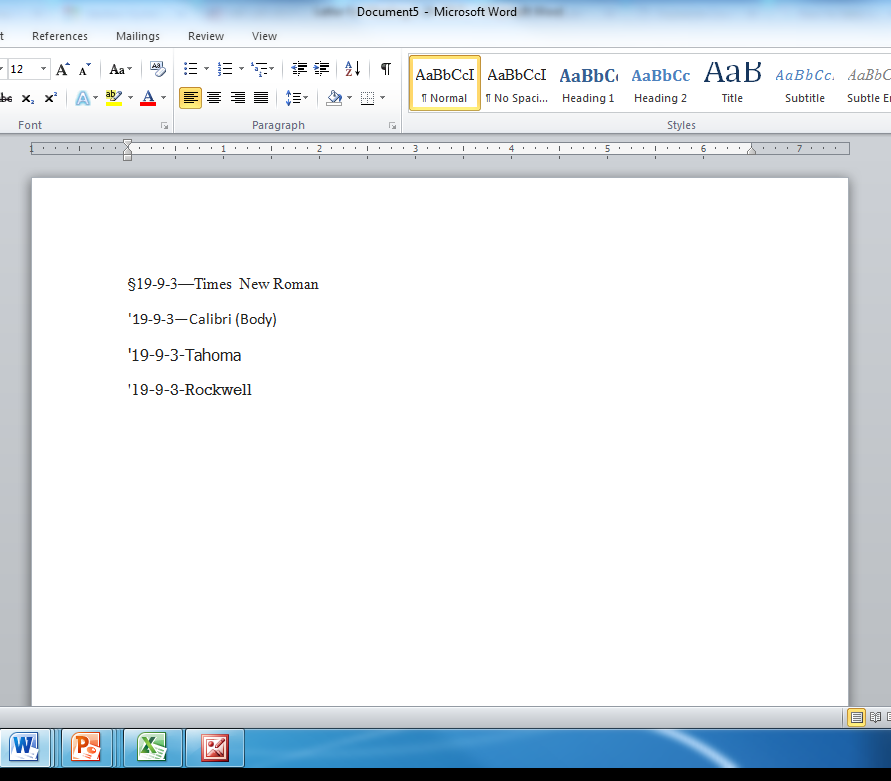Click the Text Effects icon
891x781 pixels.
pyautogui.click(x=82, y=98)
